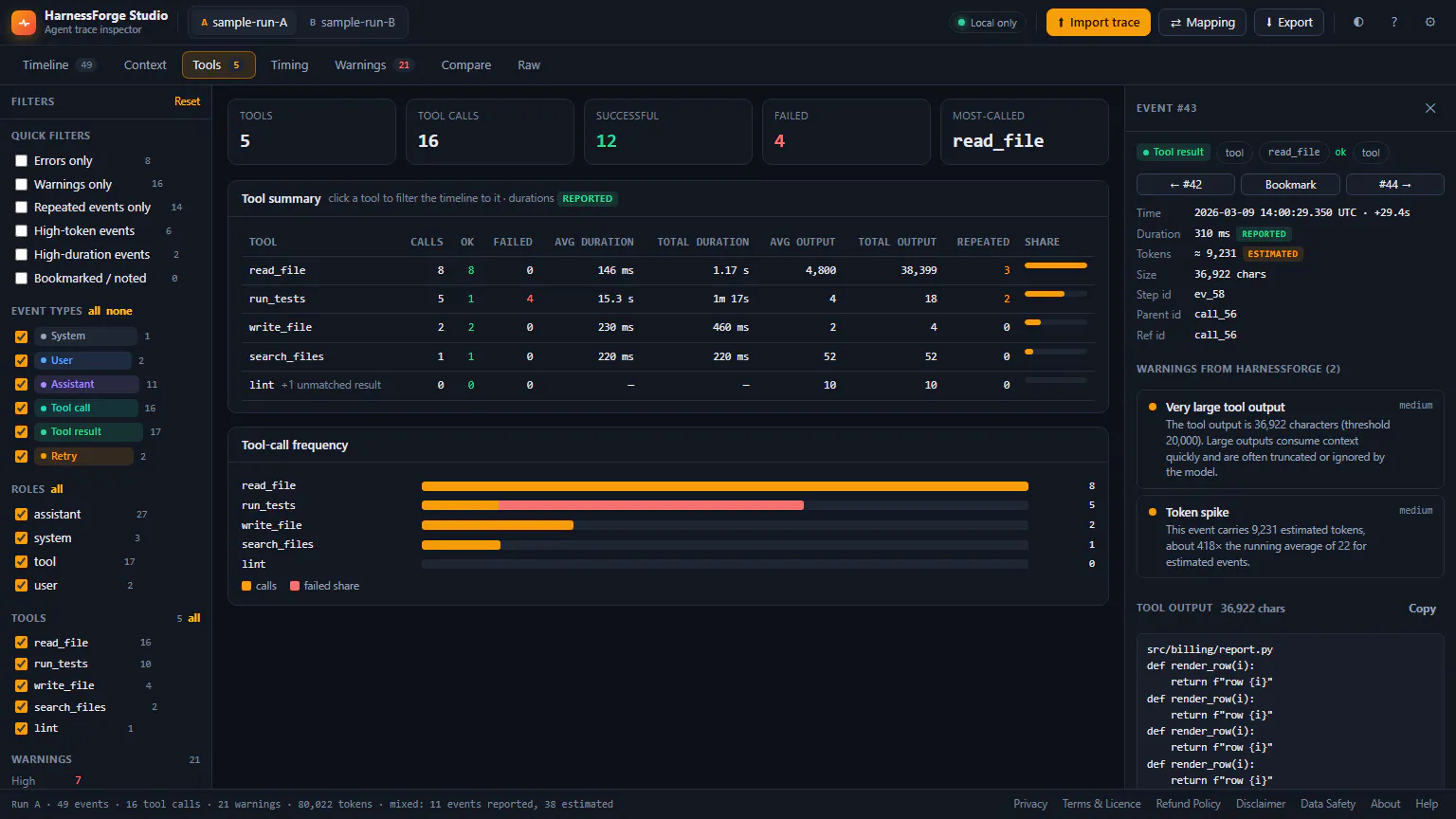Check High-token events filter
The image size is (1456, 819).
(x=21, y=231)
